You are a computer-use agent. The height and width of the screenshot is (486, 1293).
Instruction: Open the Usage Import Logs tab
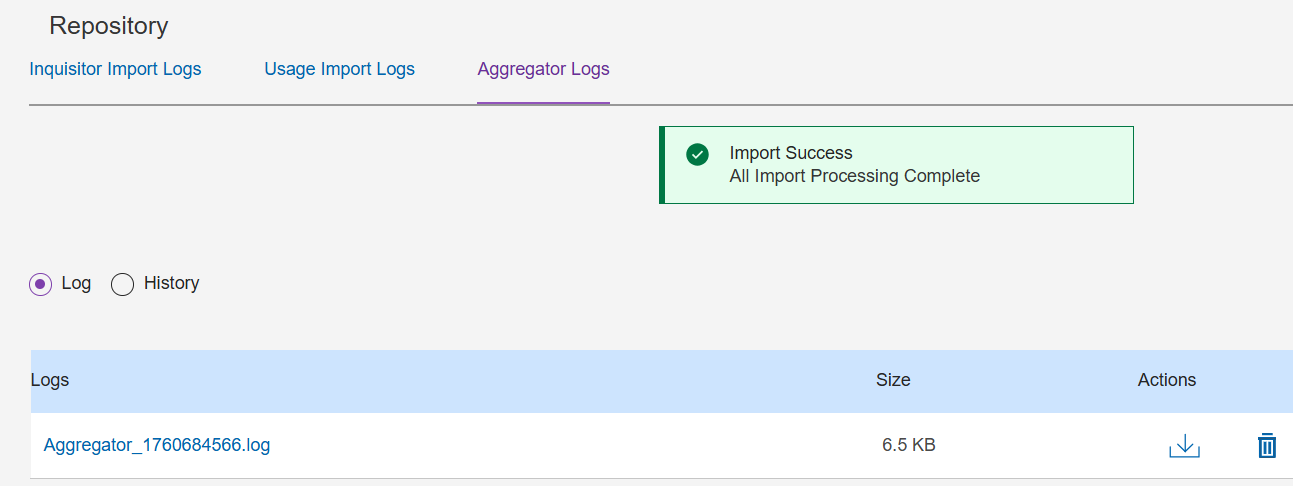click(339, 69)
